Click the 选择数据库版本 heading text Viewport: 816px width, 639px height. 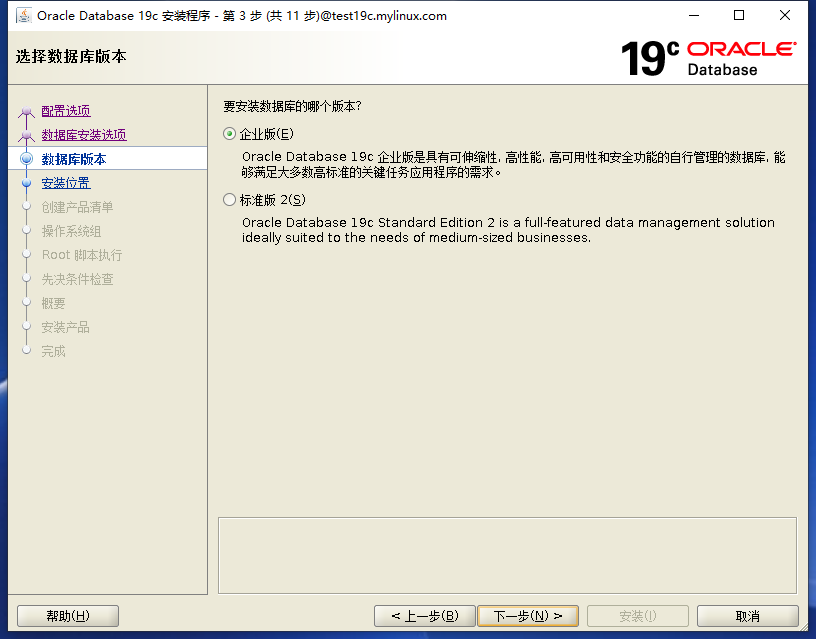tap(71, 56)
